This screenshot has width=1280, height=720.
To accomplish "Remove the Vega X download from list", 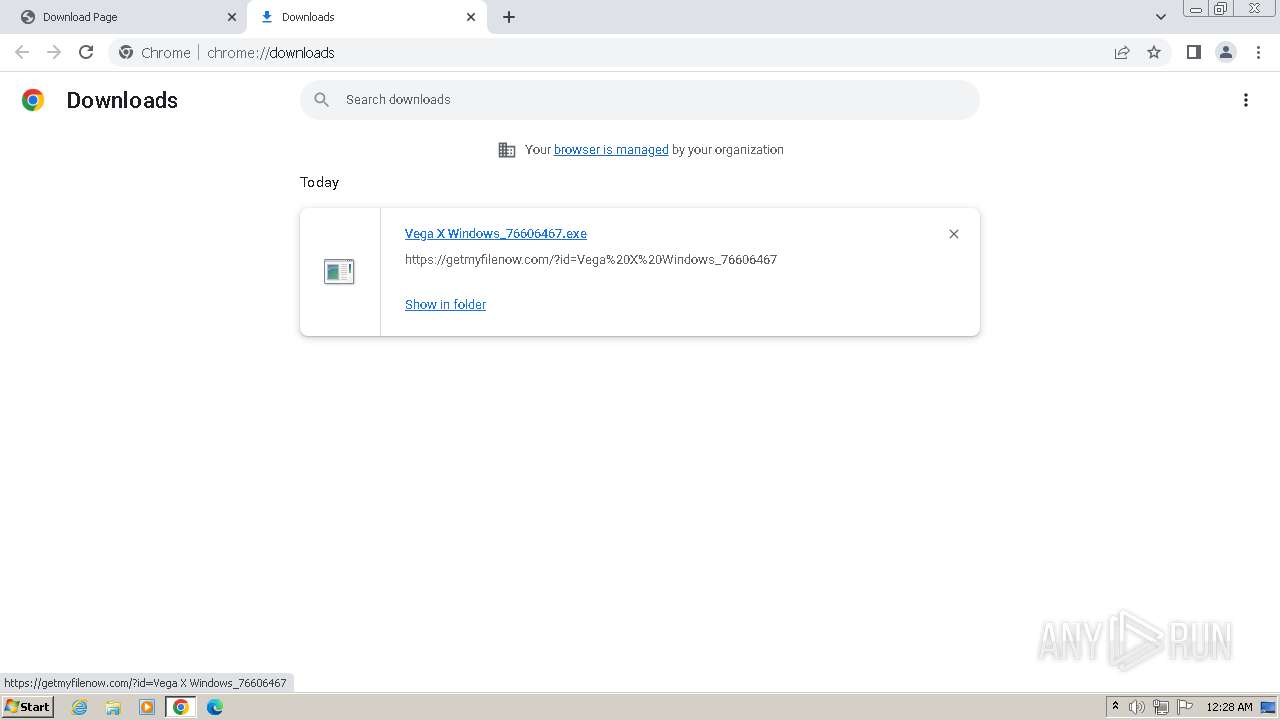I will click(x=954, y=234).
